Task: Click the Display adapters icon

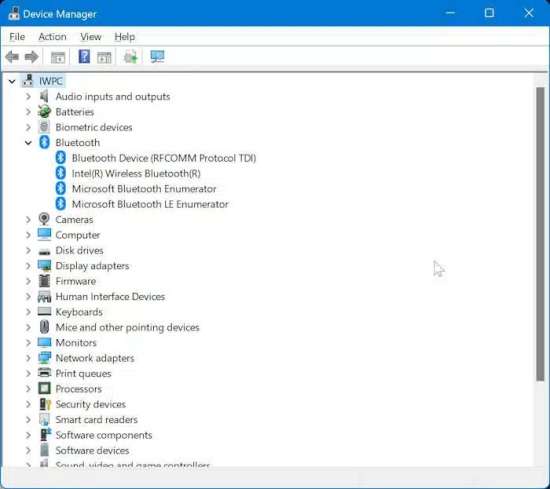Action: [44, 266]
